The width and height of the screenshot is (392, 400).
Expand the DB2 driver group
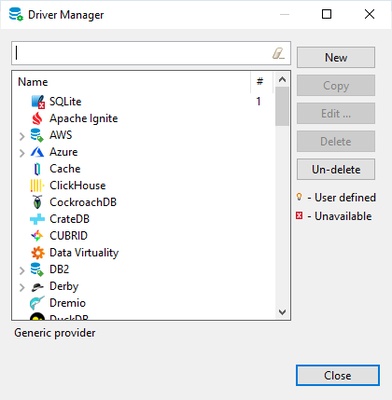(22, 270)
